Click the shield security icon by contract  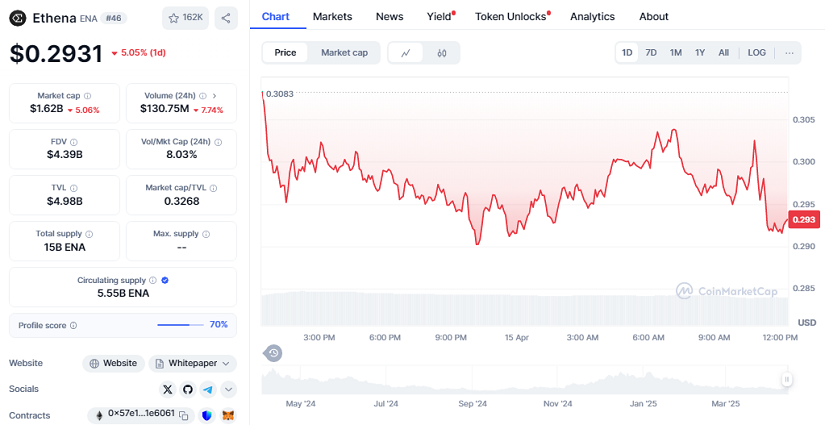coord(207,416)
